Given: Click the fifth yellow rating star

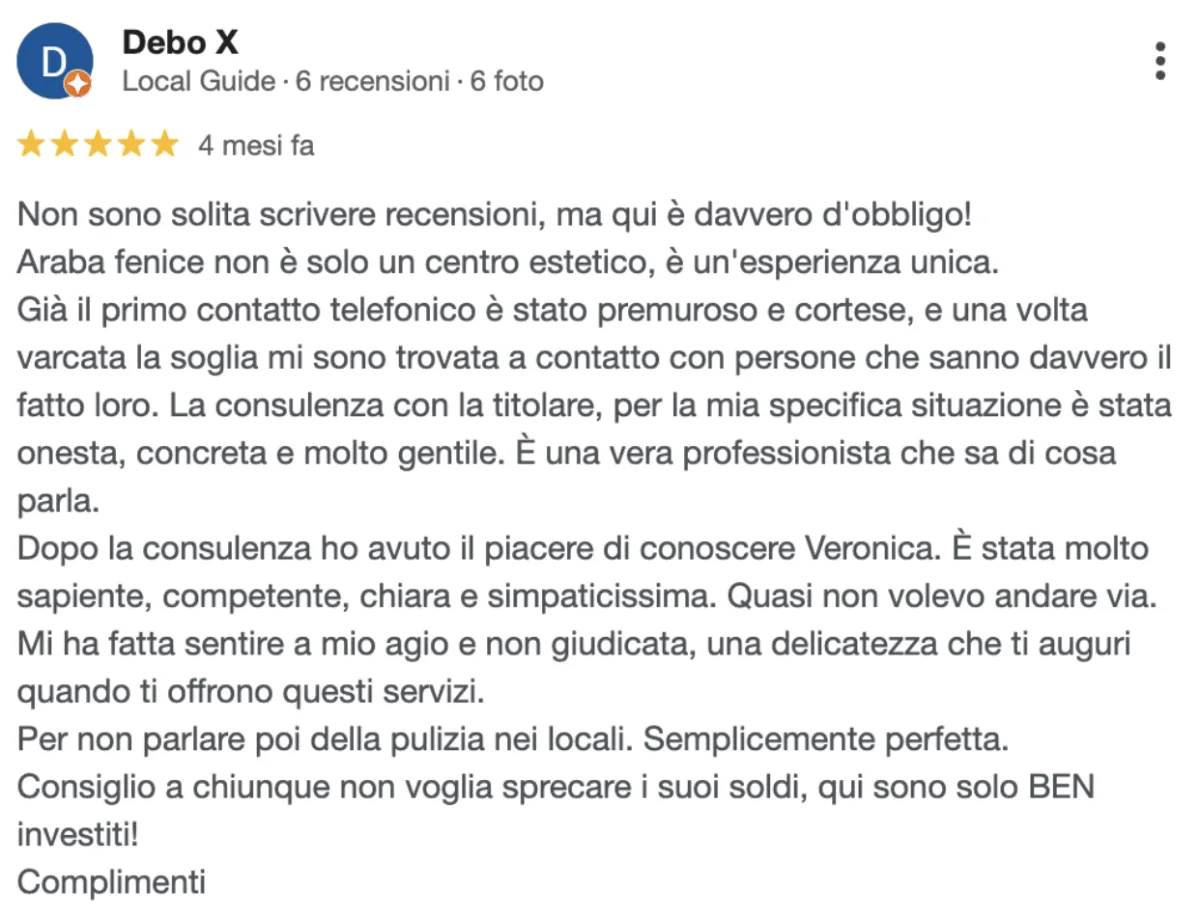Looking at the screenshot, I should point(164,145).
